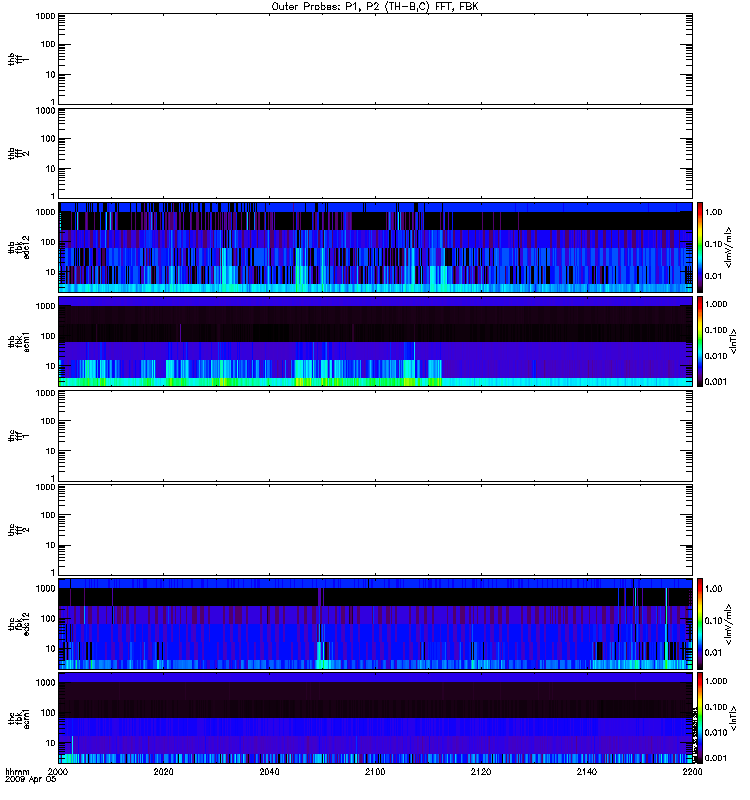Click the empty 'thc fff 1' plot panel
This screenshot has height=800, width=750.
coord(376,436)
